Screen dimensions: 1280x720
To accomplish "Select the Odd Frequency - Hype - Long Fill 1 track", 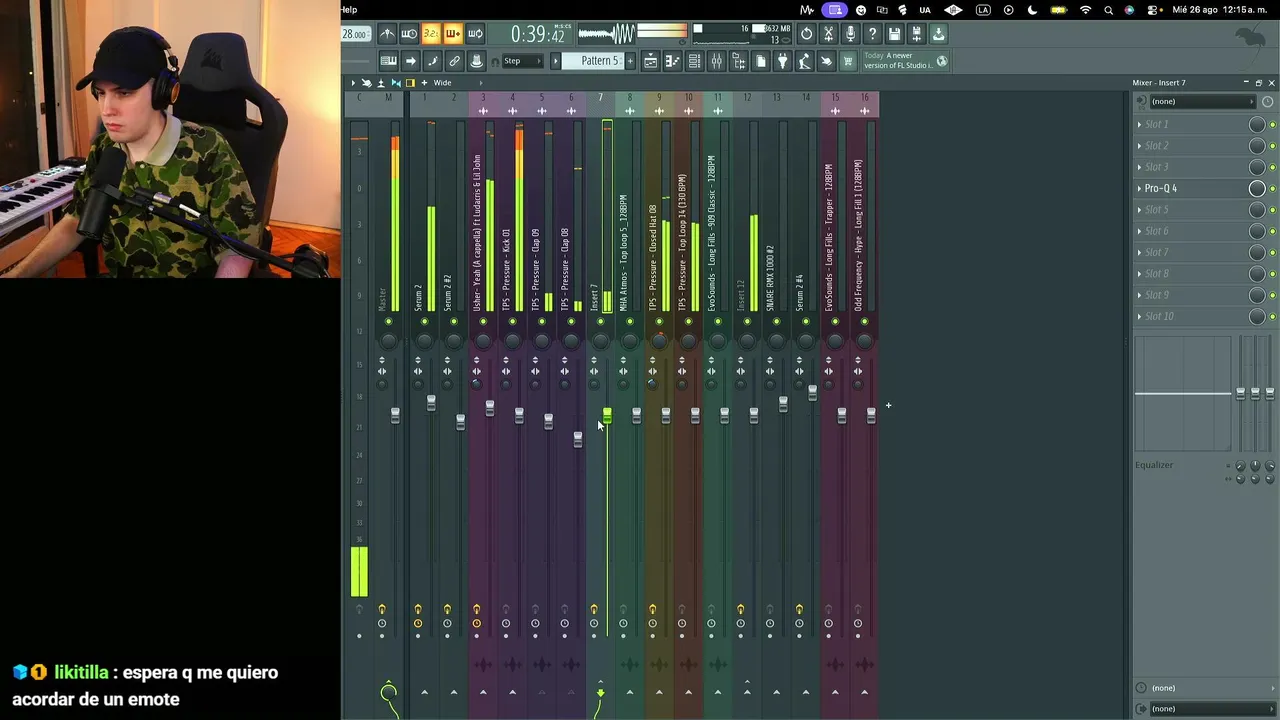I will coord(859,235).
